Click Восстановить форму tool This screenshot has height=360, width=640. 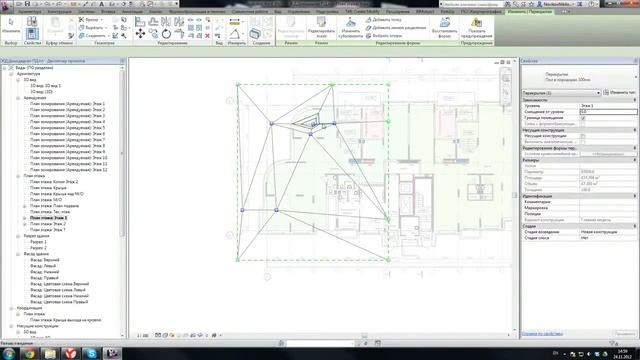(x=444, y=28)
